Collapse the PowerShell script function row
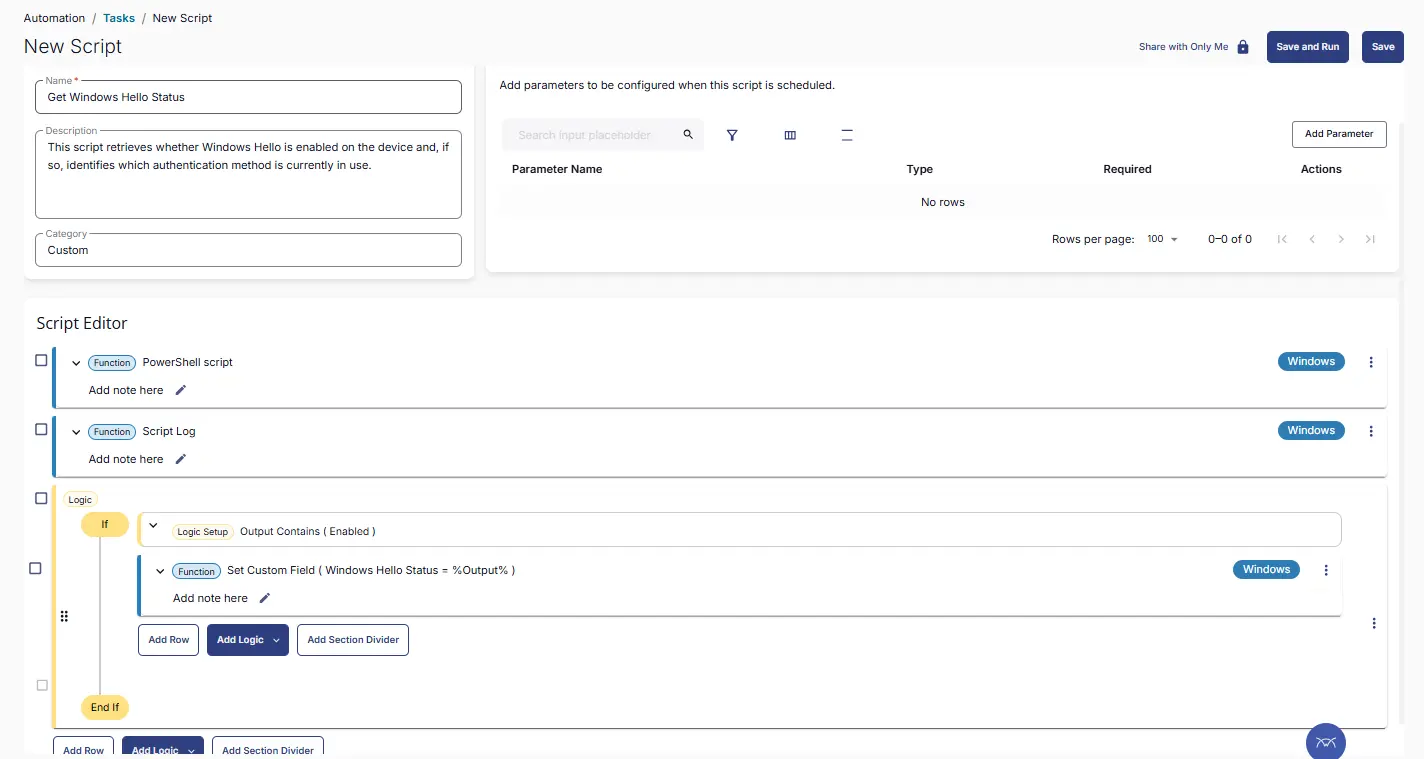Image resolution: width=1424 pixels, height=759 pixels. [76, 363]
